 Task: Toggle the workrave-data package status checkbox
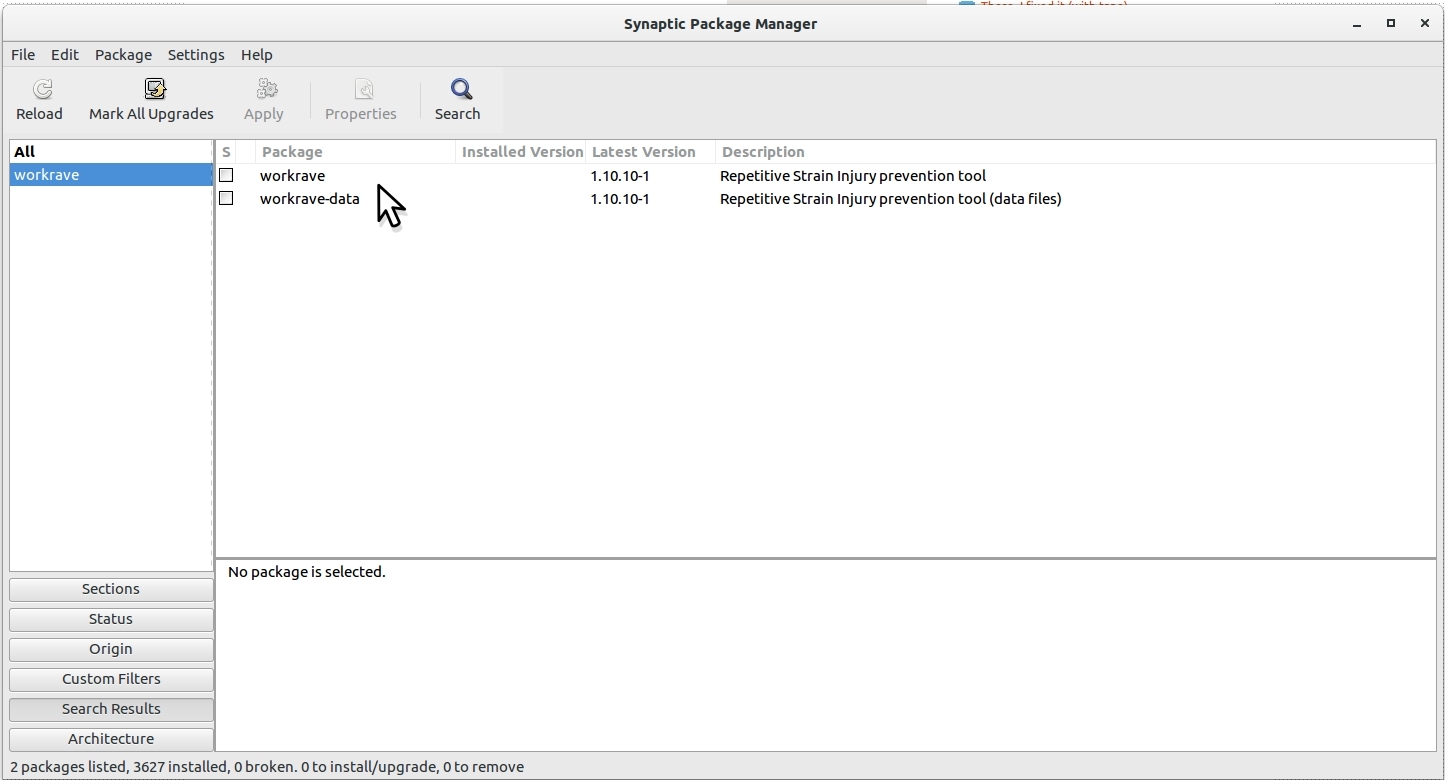(226, 199)
